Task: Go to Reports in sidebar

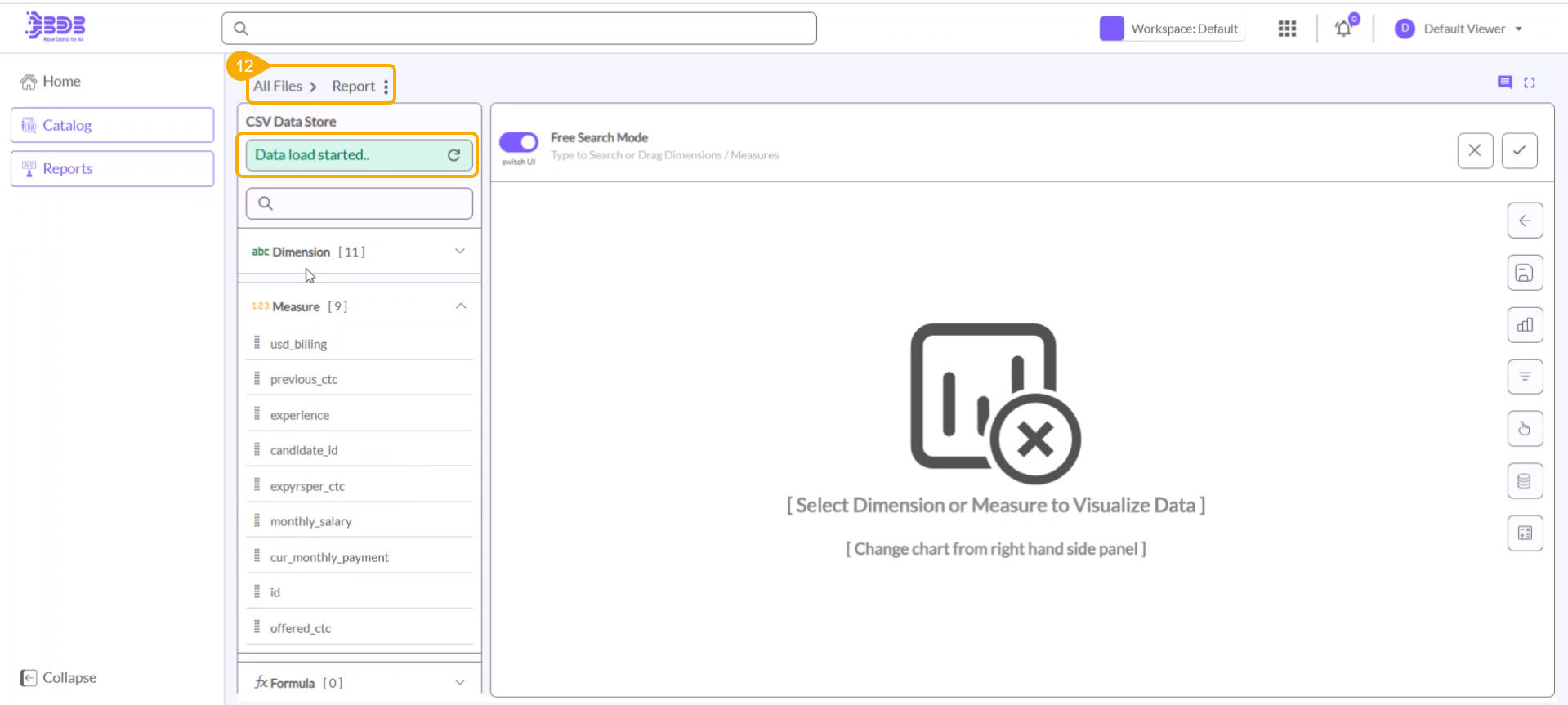Action: pos(112,169)
